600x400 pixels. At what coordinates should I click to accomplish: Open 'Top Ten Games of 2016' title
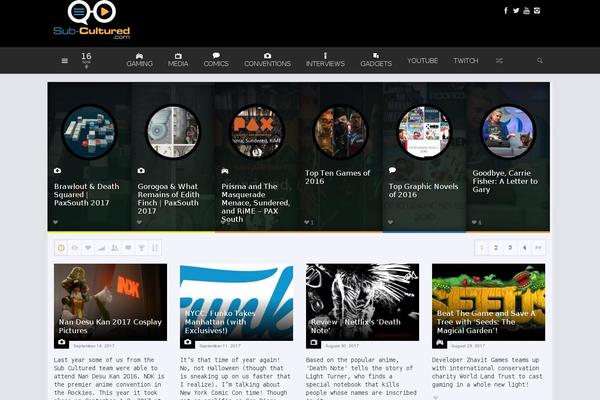click(x=338, y=177)
